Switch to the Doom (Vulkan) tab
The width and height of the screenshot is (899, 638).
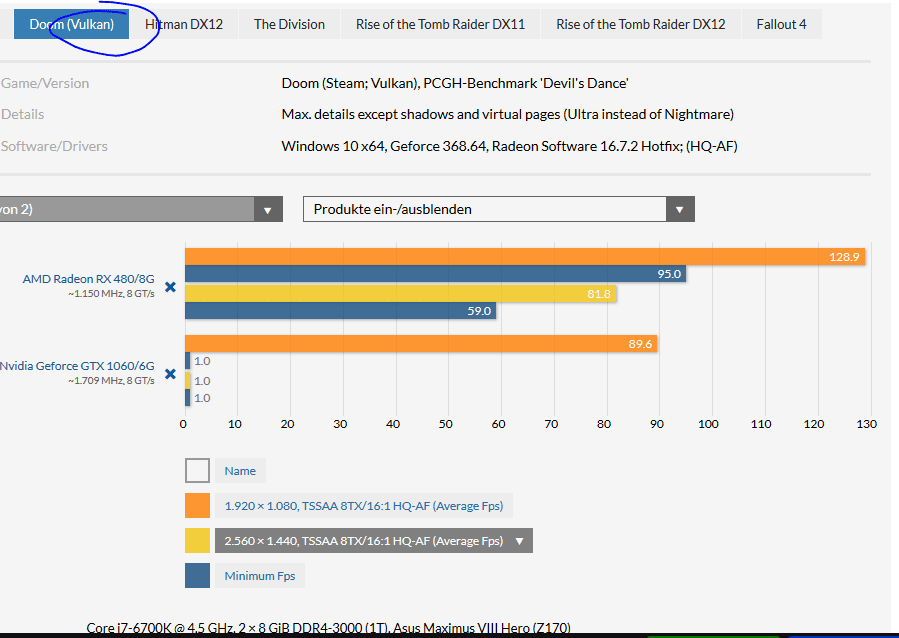click(71, 24)
